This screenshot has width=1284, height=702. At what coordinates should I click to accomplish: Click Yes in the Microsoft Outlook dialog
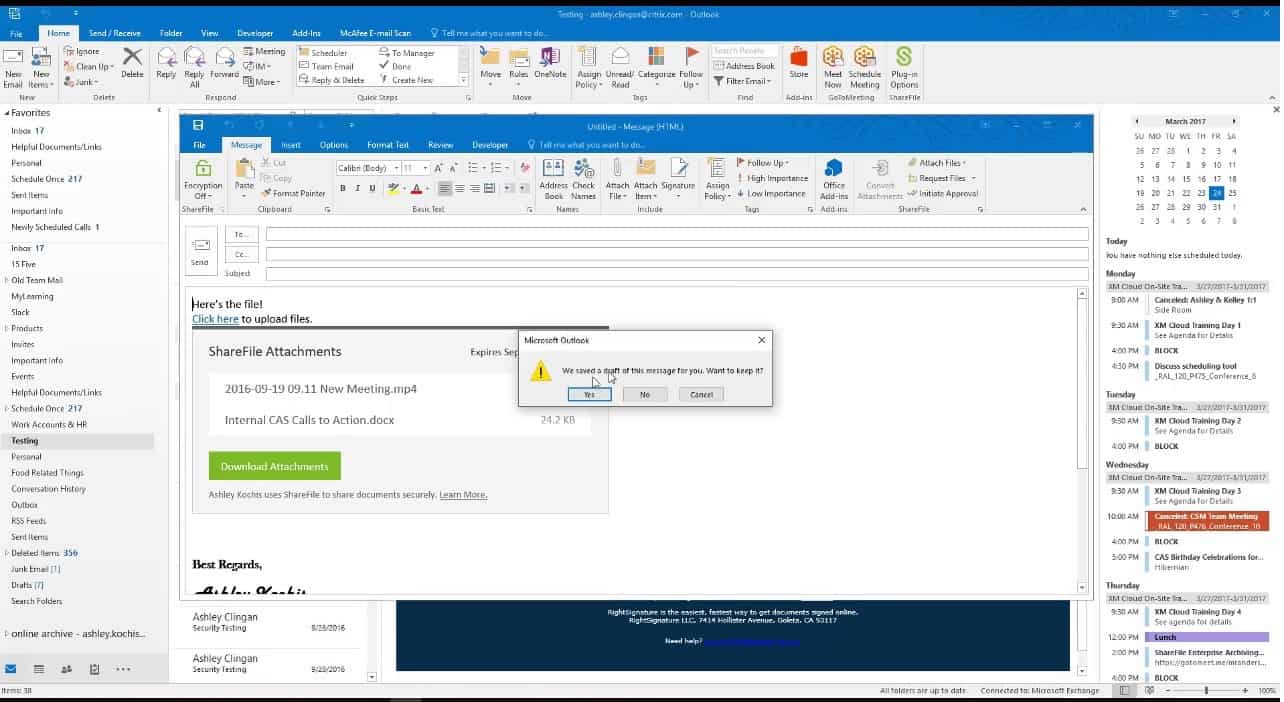coord(589,394)
